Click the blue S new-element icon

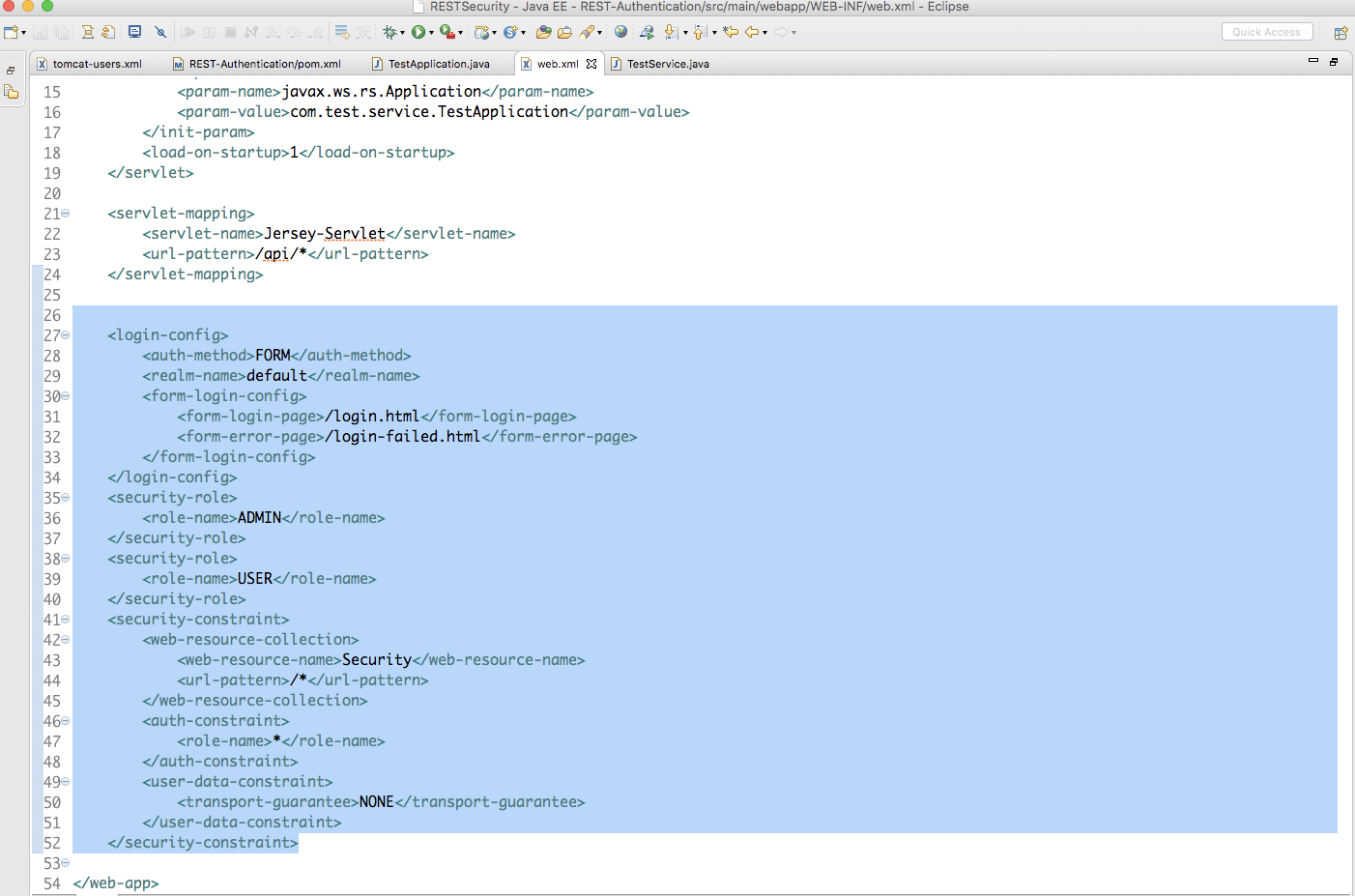(510, 32)
